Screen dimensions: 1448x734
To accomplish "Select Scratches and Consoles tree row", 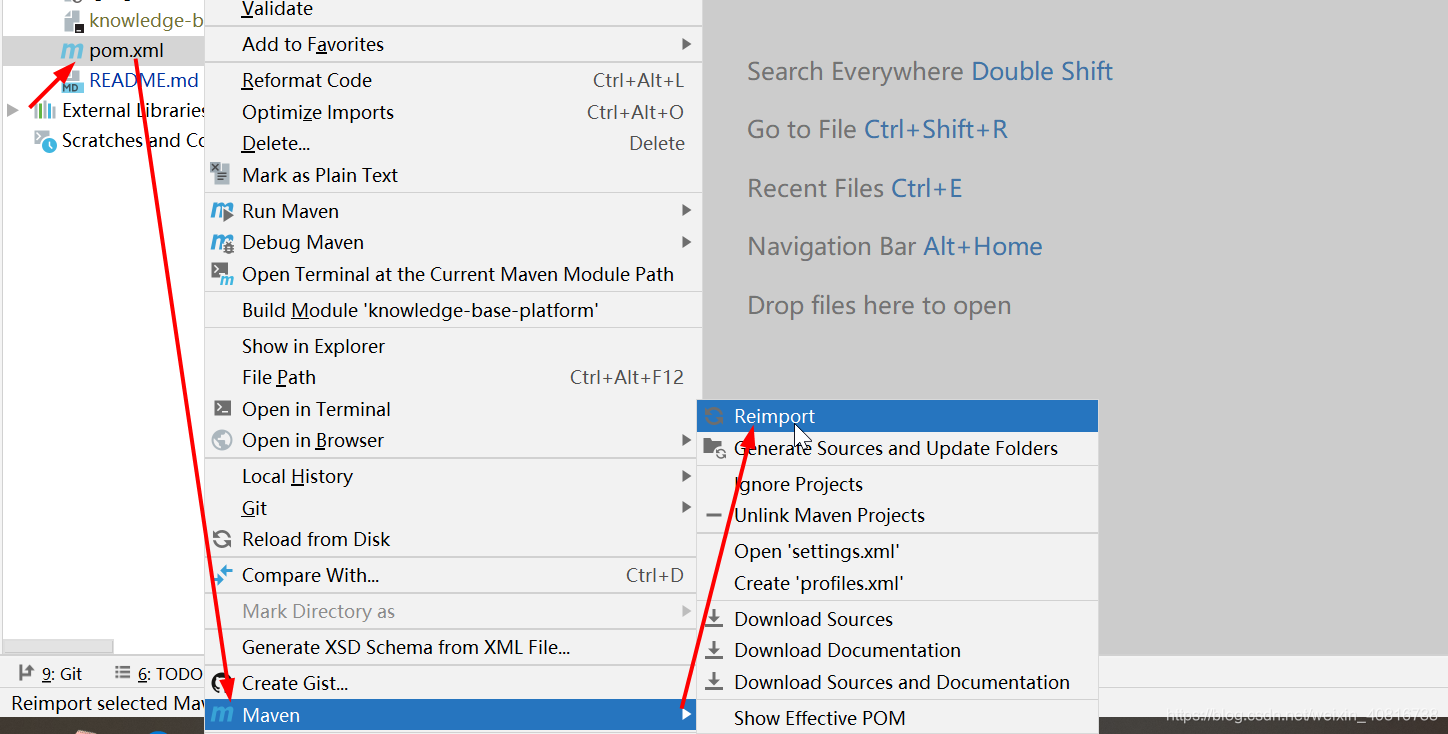I will click(x=104, y=141).
